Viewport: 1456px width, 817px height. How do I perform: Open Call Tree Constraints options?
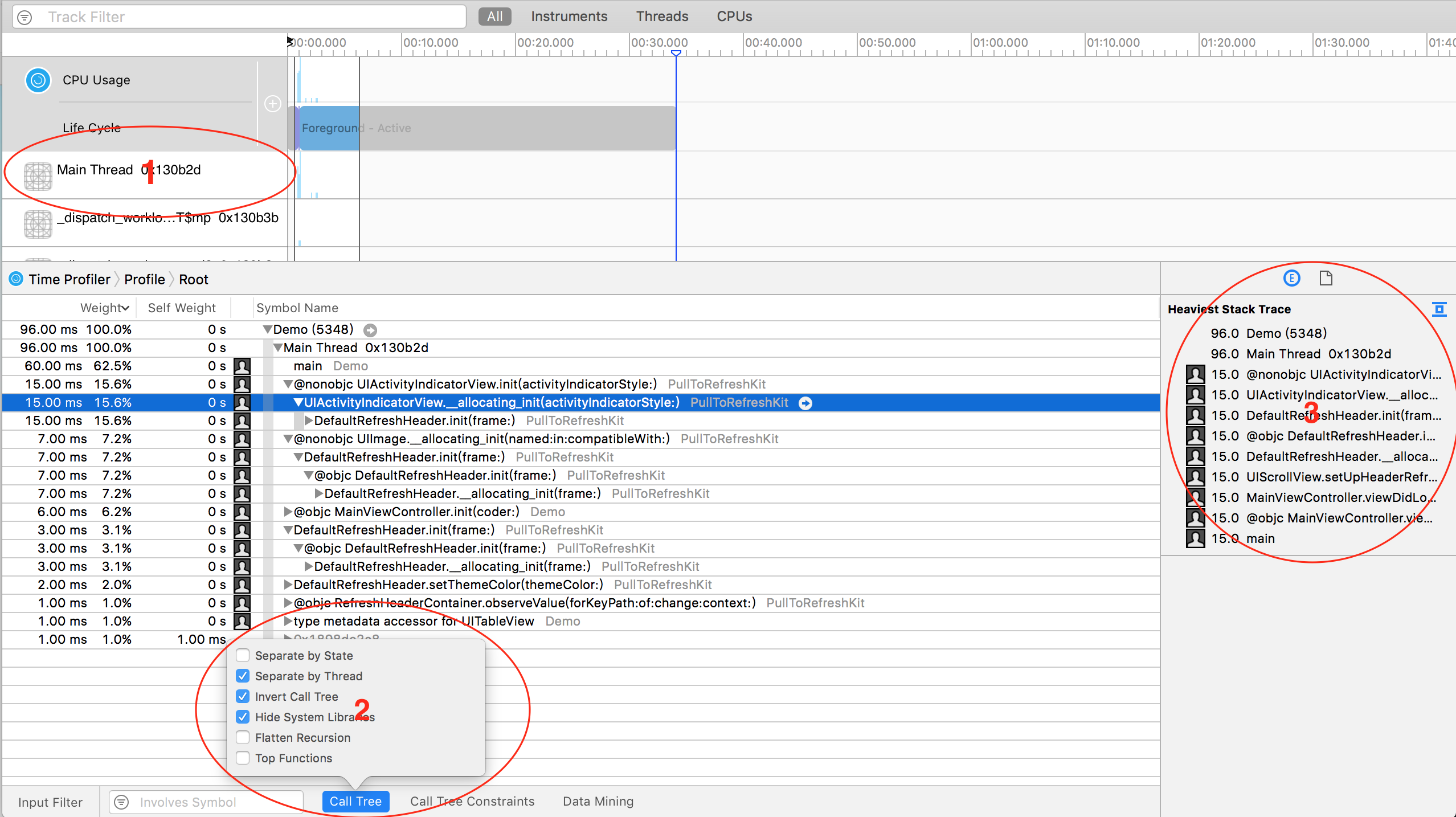tap(472, 802)
